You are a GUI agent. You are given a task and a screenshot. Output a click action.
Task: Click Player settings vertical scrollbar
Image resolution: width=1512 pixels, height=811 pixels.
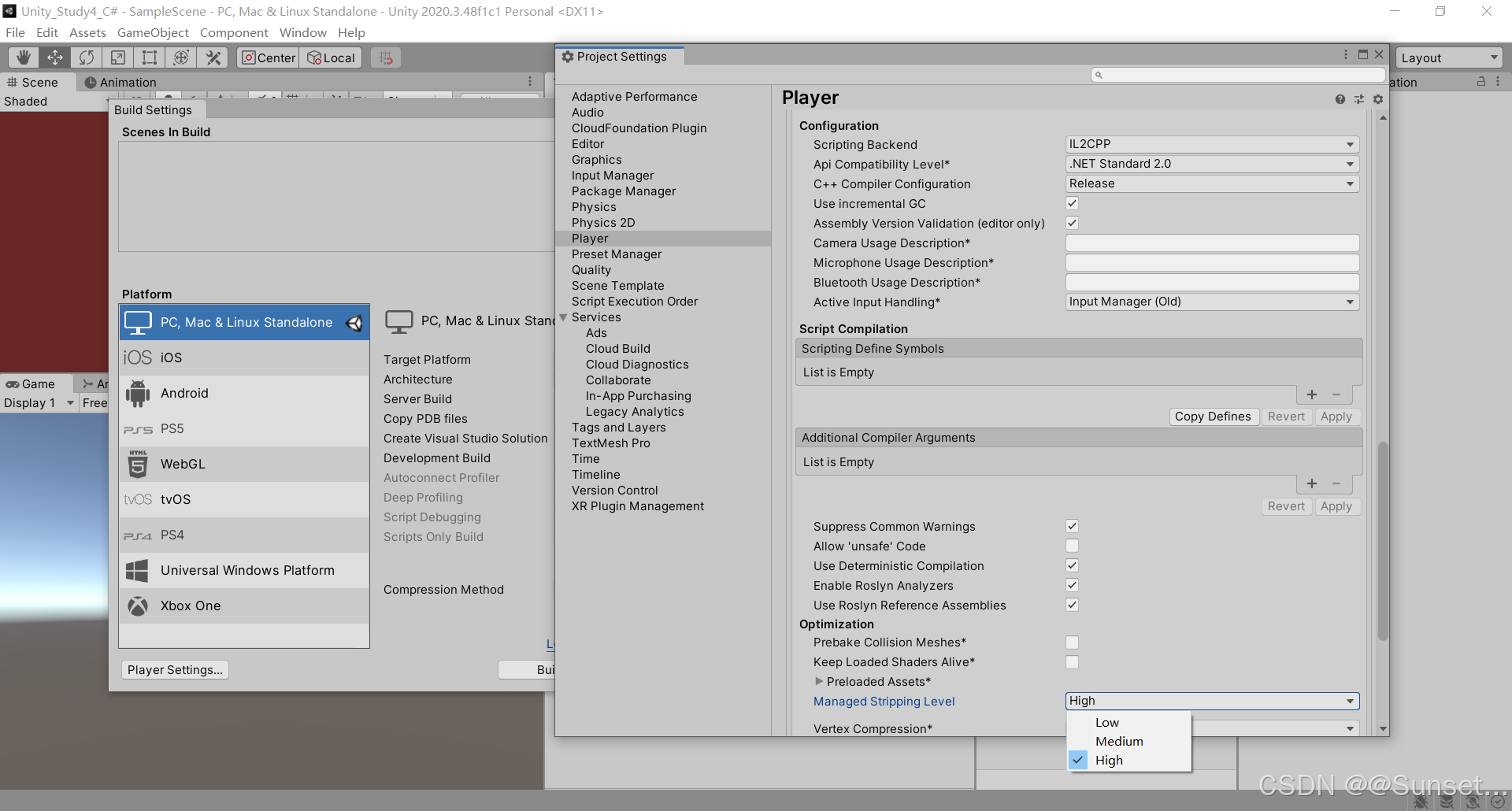[1383, 541]
